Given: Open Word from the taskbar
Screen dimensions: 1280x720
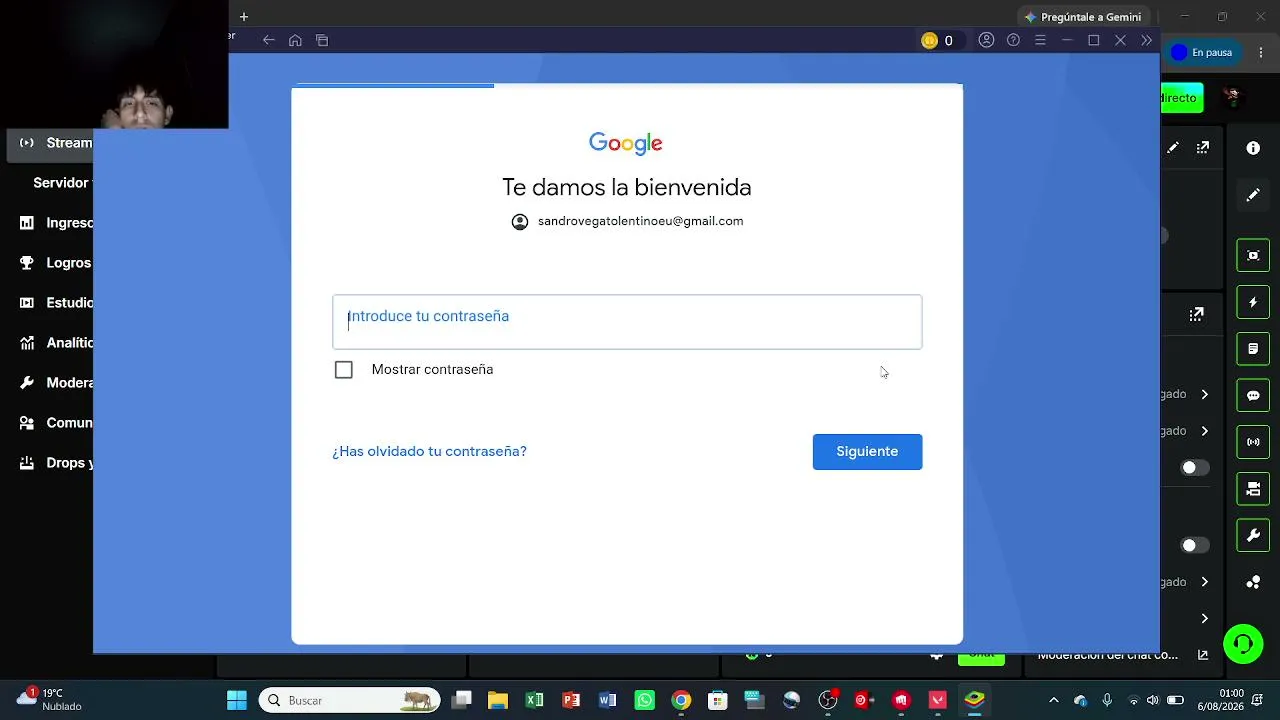Looking at the screenshot, I should [608, 700].
